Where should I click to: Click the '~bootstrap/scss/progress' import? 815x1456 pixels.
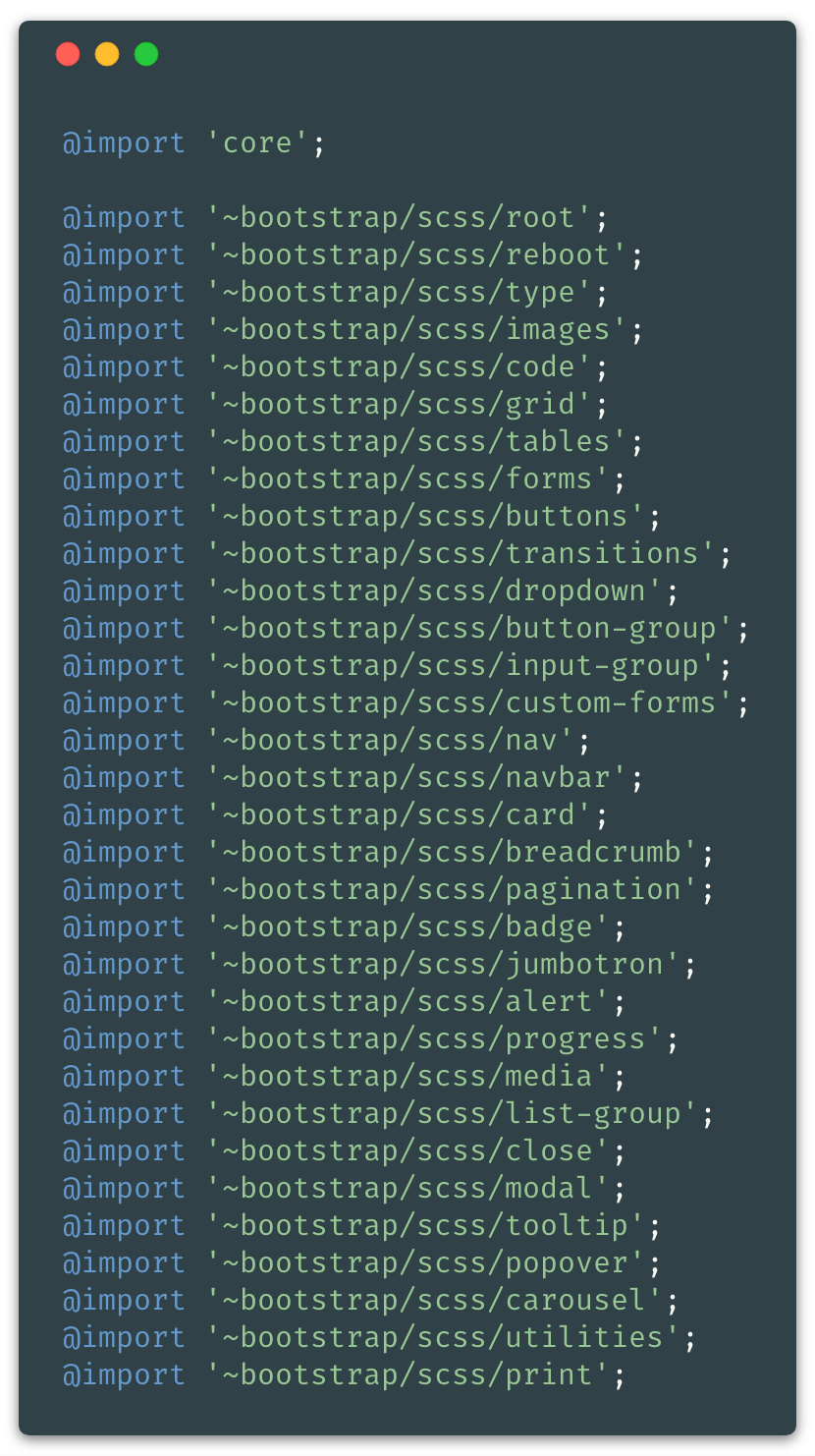click(371, 1039)
